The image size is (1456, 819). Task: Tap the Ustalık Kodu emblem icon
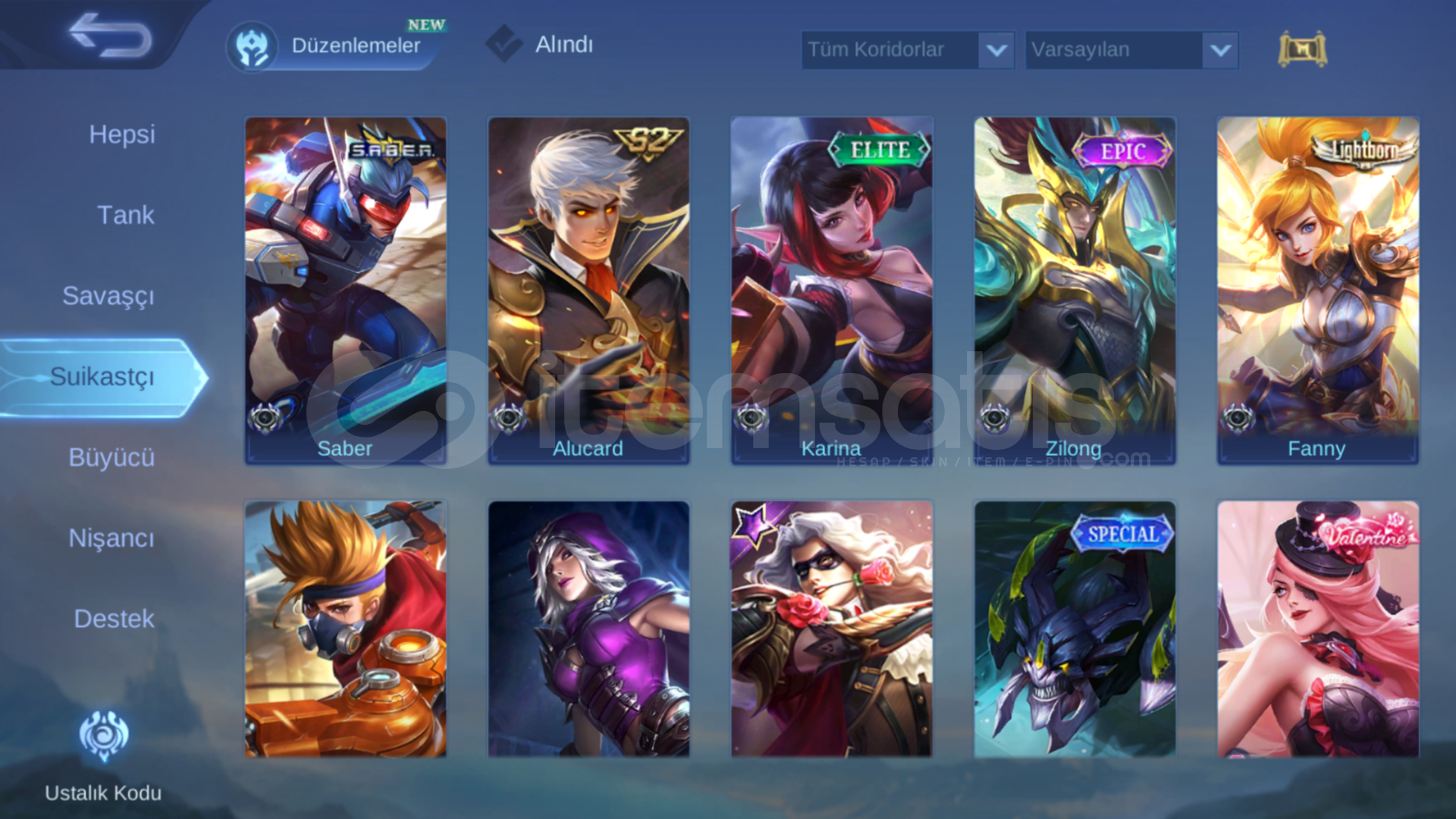pos(104,736)
